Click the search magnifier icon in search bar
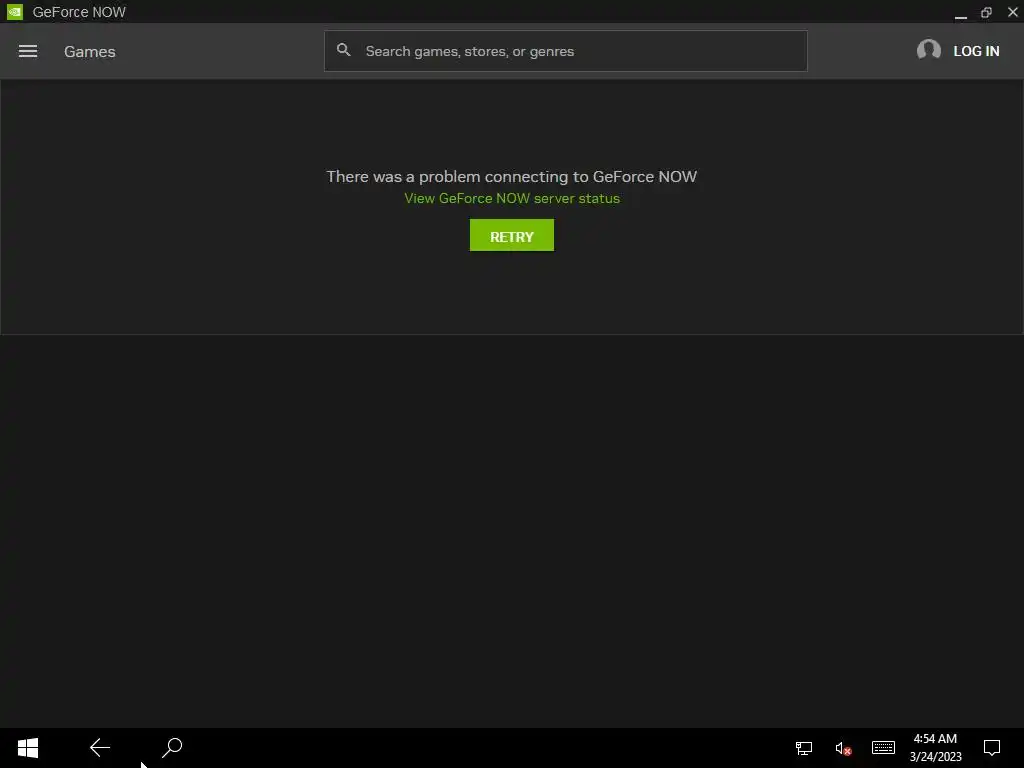Viewport: 1024px width, 768px height. coord(344,50)
